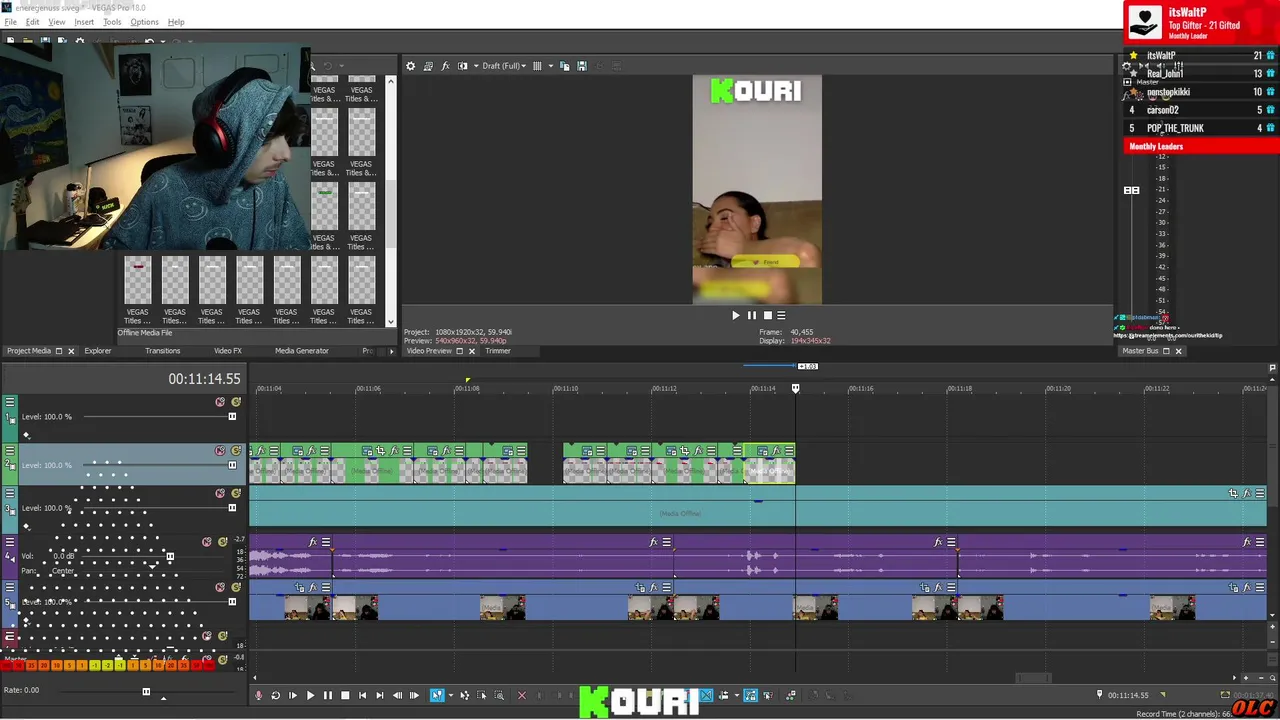Open the File menu
This screenshot has height=720, width=1280.
tap(11, 22)
